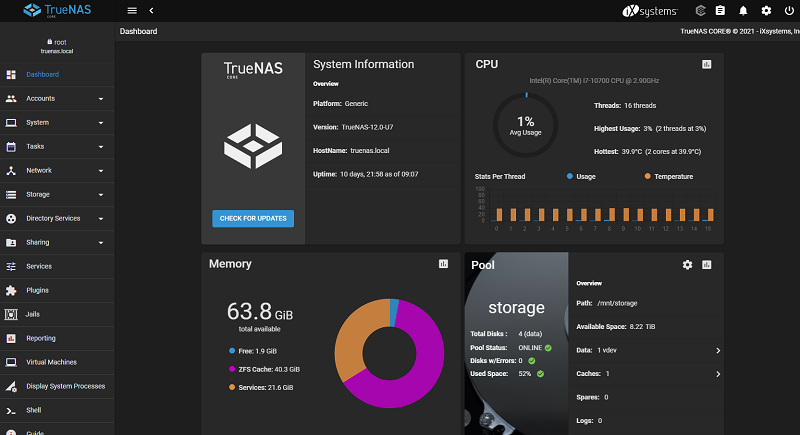This screenshot has width=800, height=435.
Task: Click the "Path: /mnt/storage" line
Action: [x=607, y=303]
